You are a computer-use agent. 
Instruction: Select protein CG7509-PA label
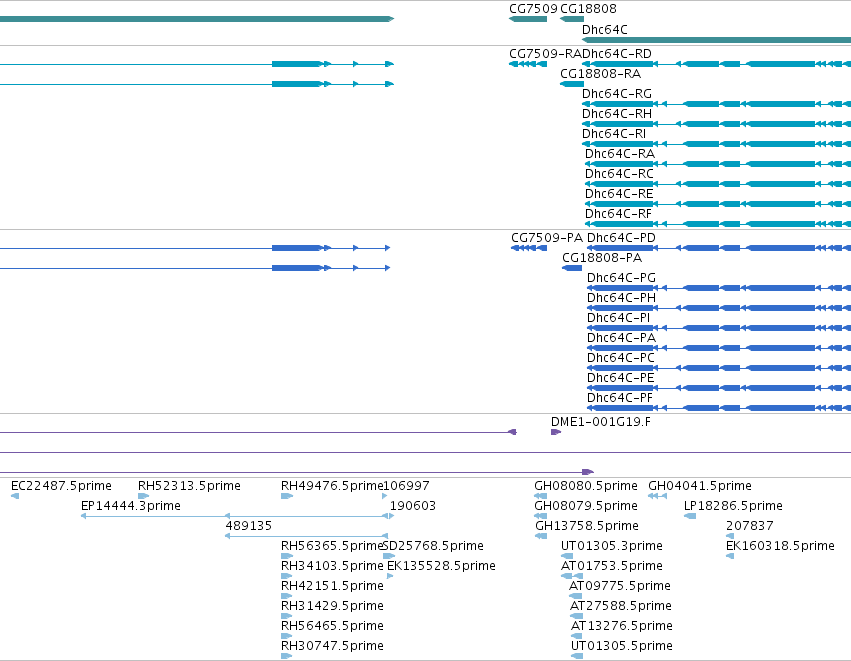coord(547,238)
